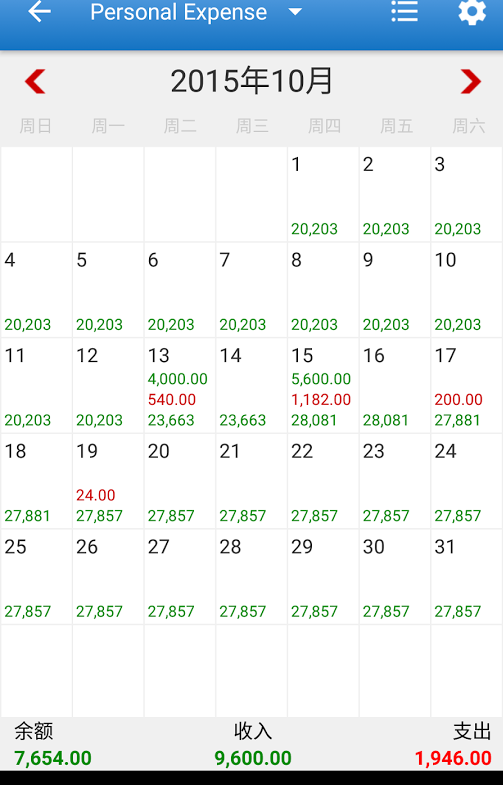The image size is (503, 785).
Task: Open October 19 day entry
Action: pyautogui.click(x=108, y=481)
